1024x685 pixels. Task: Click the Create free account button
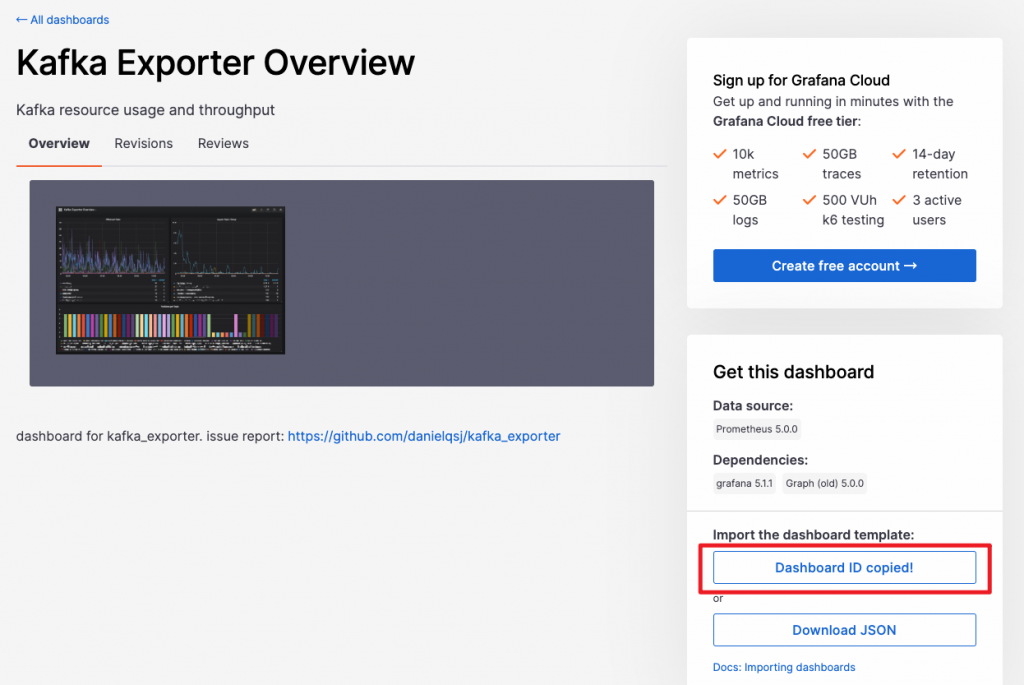(844, 266)
